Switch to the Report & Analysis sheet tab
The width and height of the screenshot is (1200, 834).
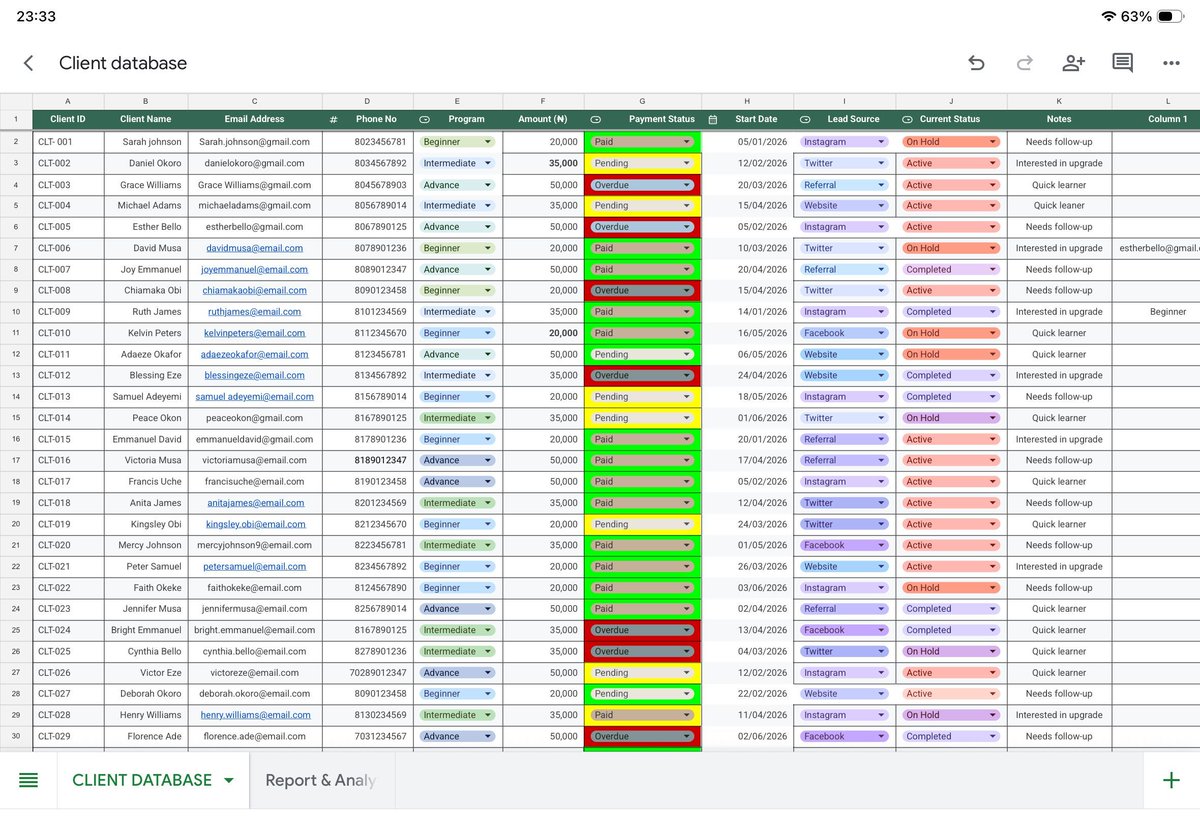[x=320, y=780]
